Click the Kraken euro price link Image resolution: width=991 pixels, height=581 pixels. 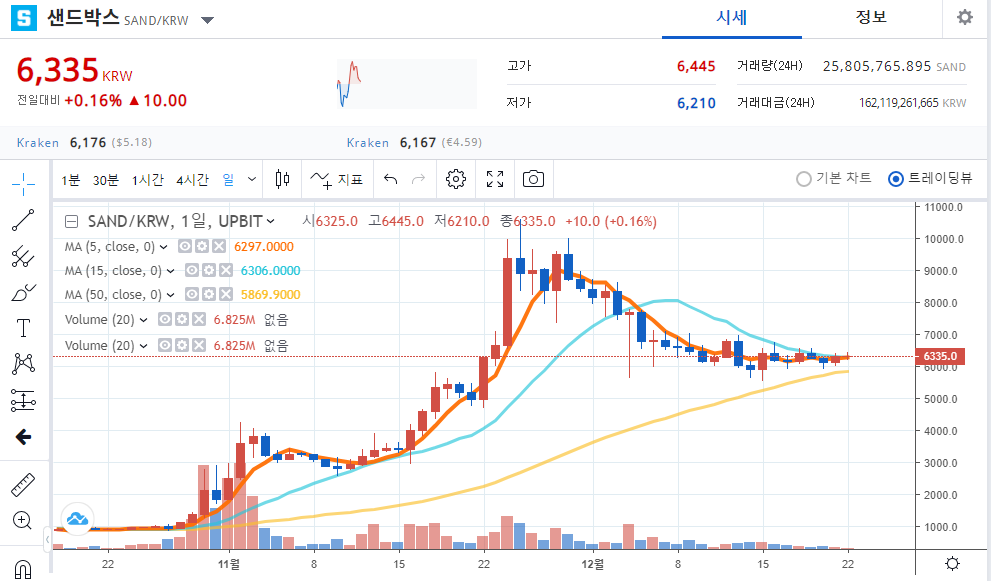pyautogui.click(x=367, y=143)
